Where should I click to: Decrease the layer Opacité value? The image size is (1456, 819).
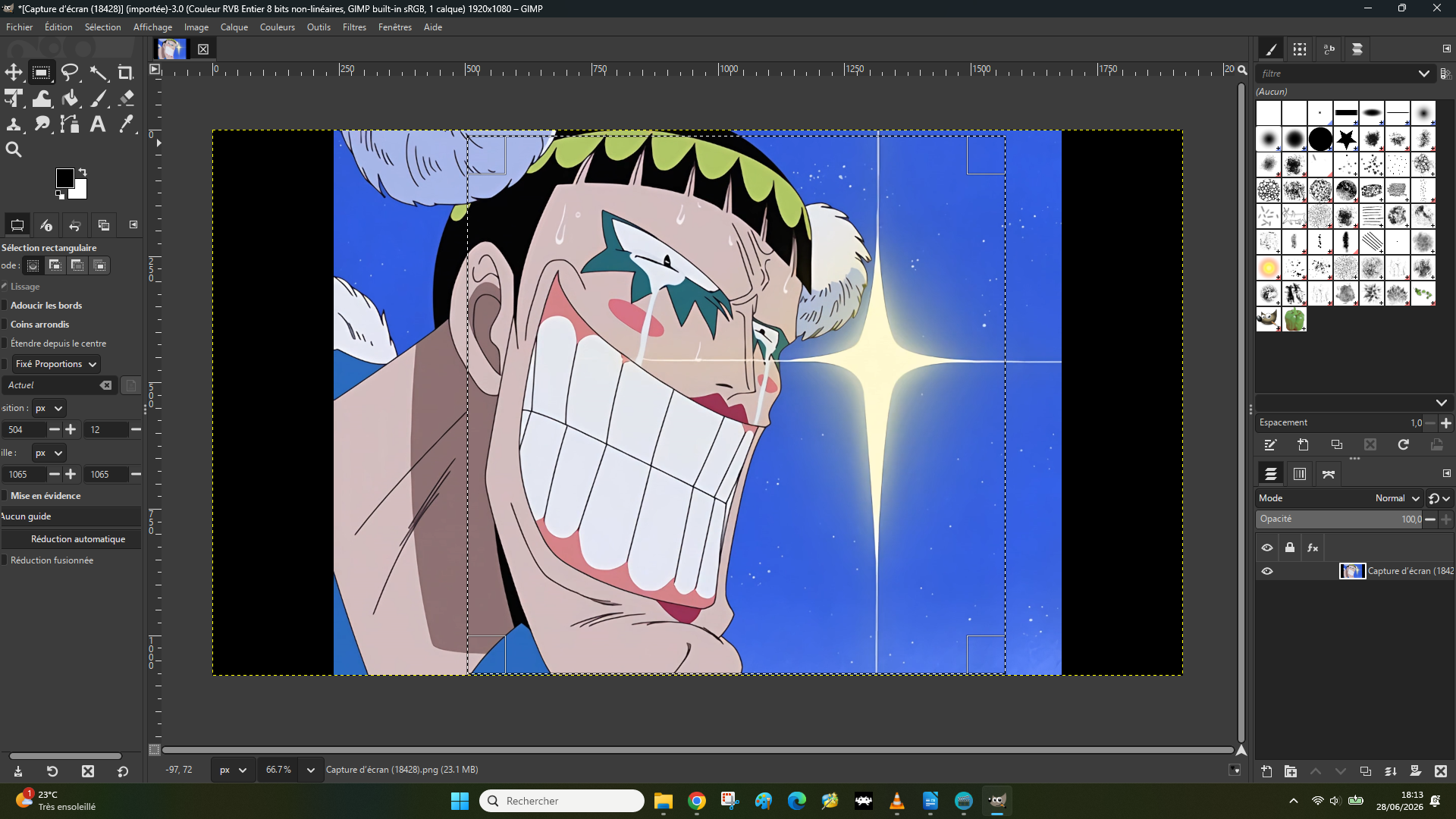1430,519
